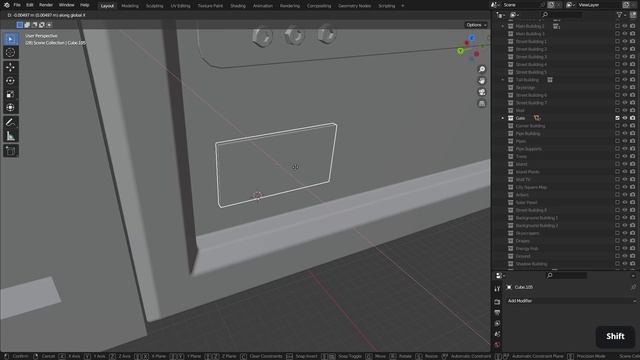
Task: Open the Render properties tab icon
Action: (x=497, y=302)
